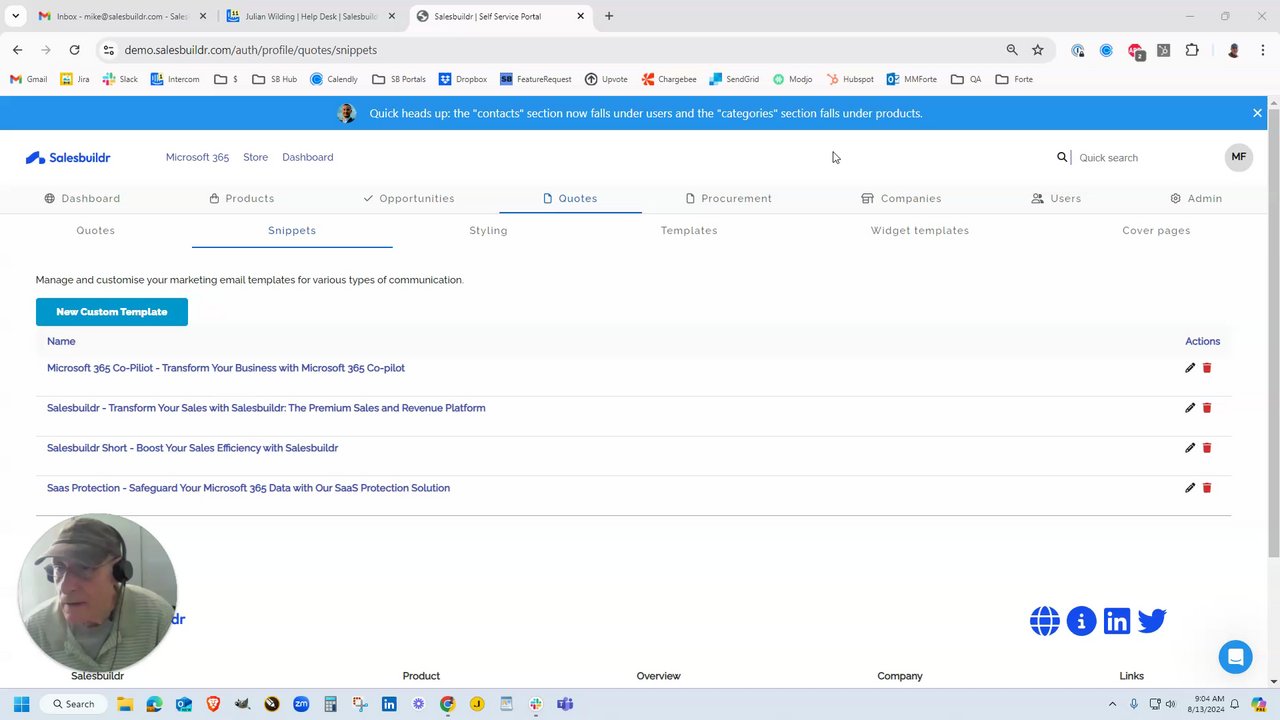Delete the Microsoft 365 Co-Pilot snippet
This screenshot has height=720, width=1280.
pyautogui.click(x=1207, y=368)
